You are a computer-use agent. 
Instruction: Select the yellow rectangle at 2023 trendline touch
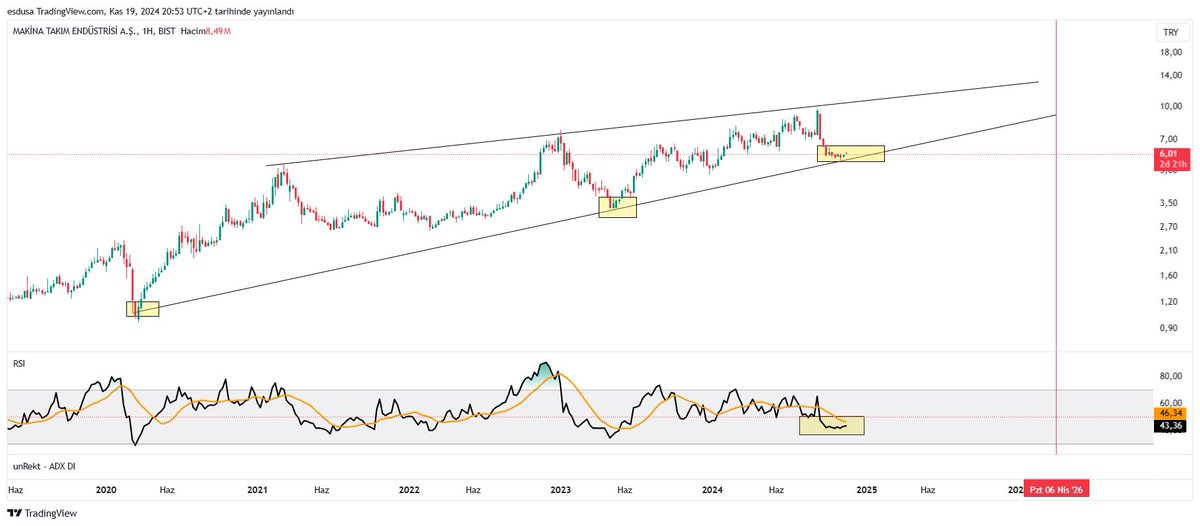coord(617,207)
